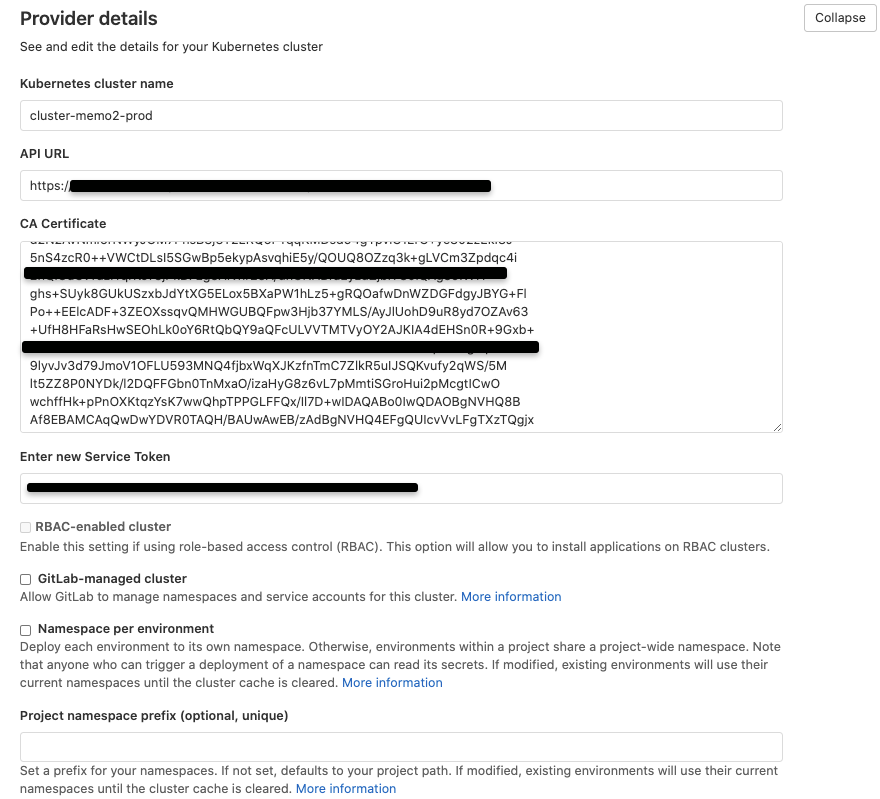Viewport: 880px width, 799px height.
Task: Click the "GitLab-managed cluster" checkbox label text
Action: point(112,579)
